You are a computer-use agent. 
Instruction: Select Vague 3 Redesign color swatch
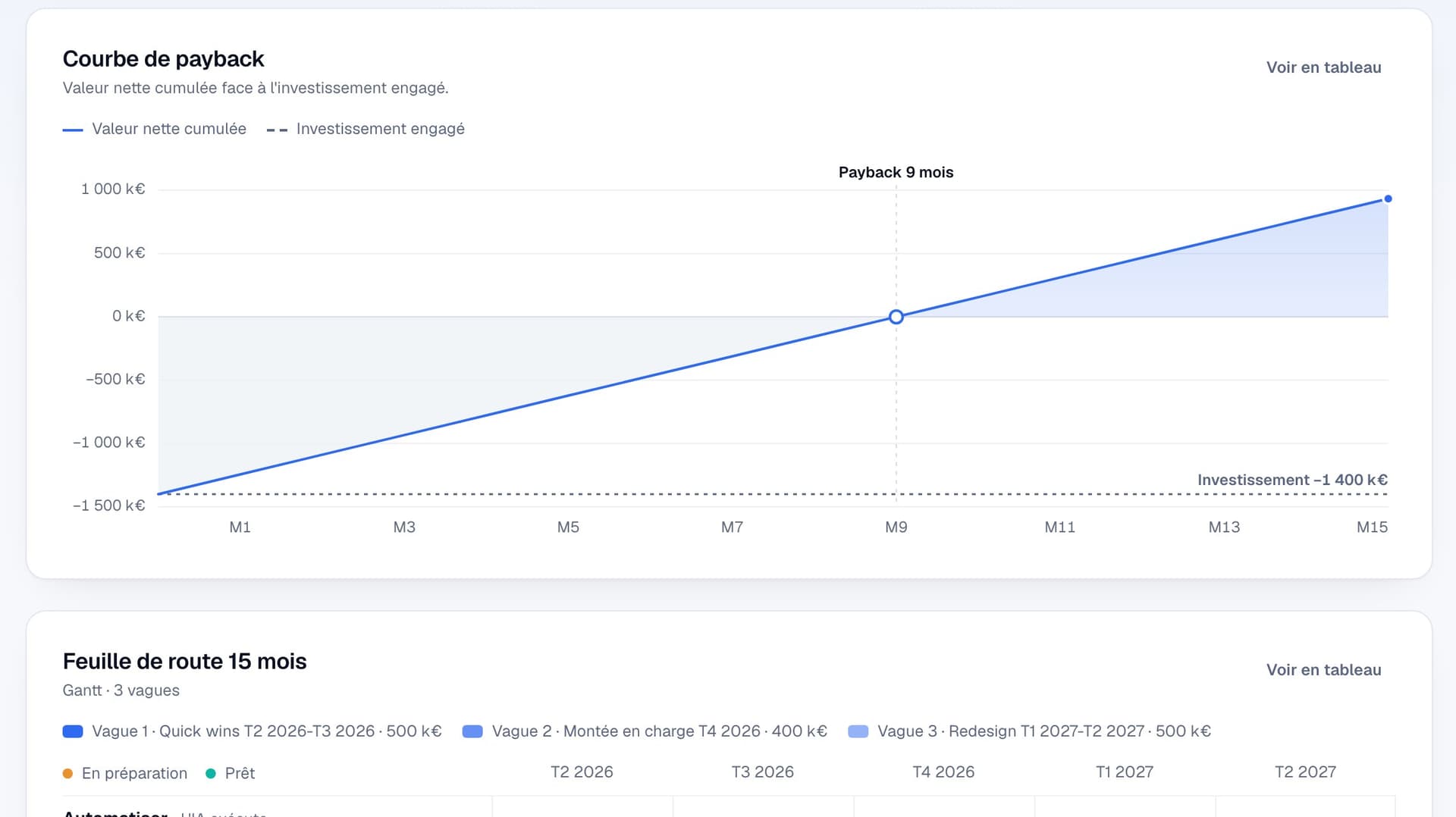pos(858,731)
